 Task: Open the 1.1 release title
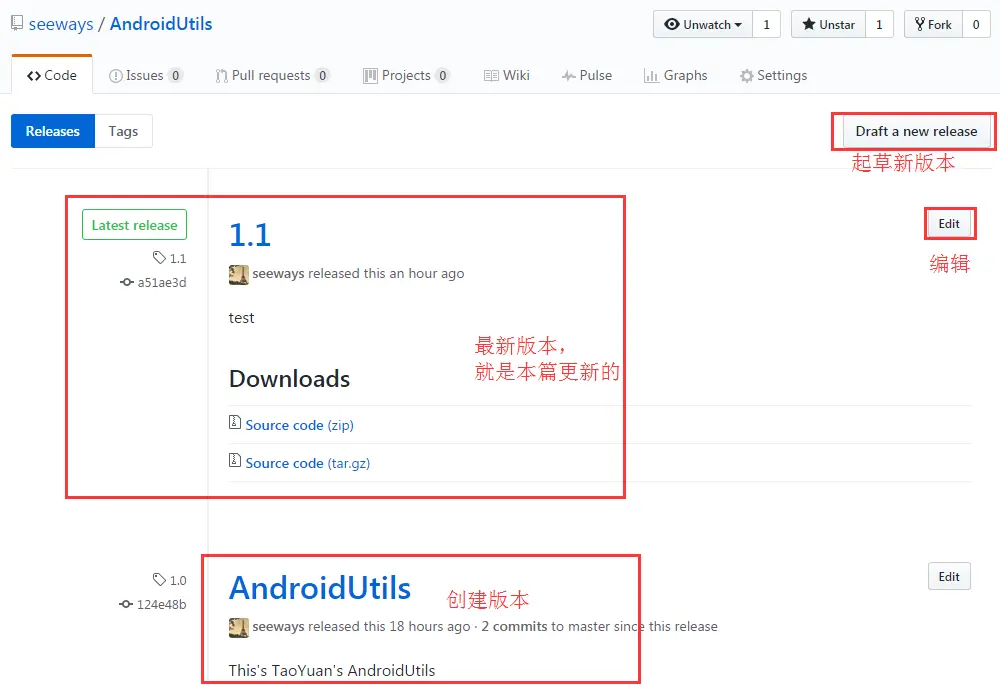250,235
